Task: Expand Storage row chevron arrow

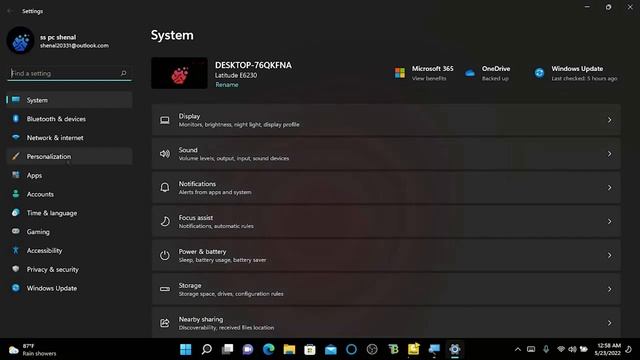Action: [x=609, y=289]
